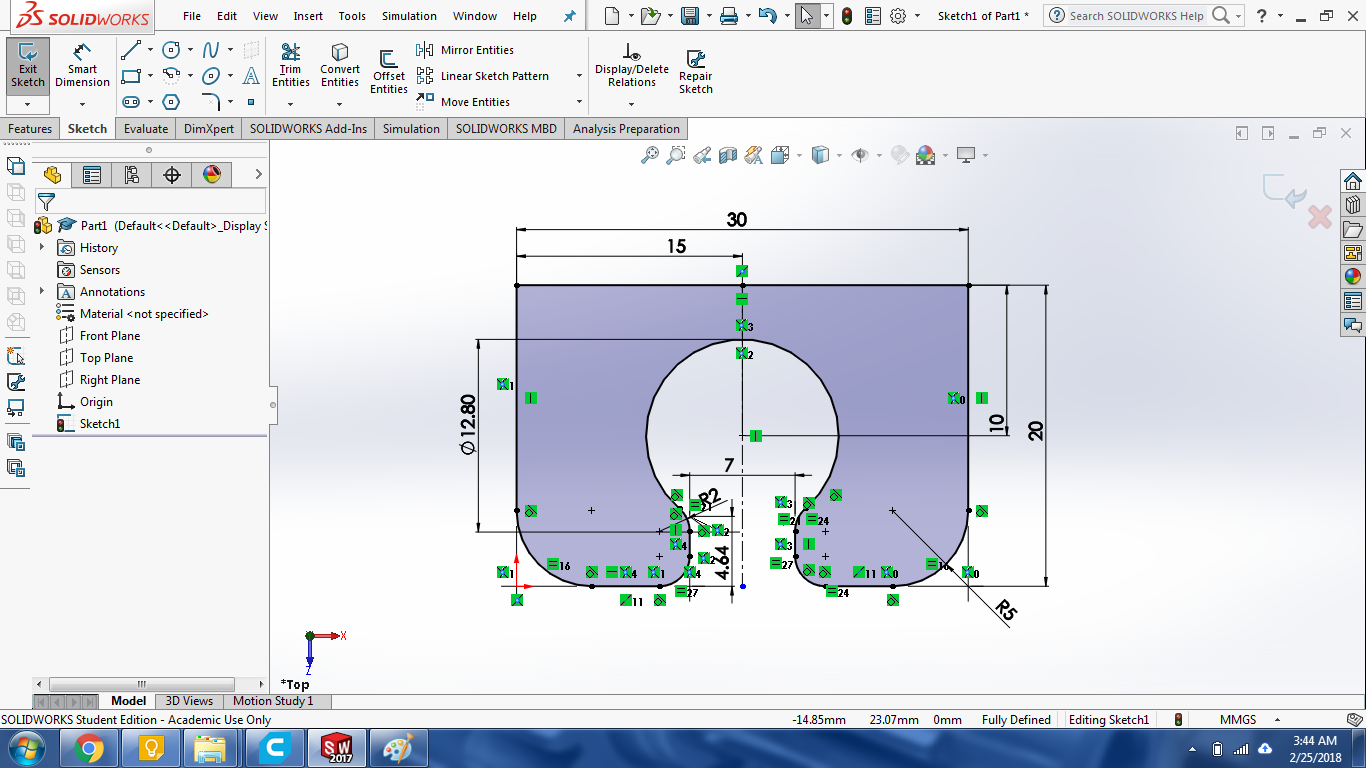This screenshot has height=768, width=1366.
Task: Select the Sketch Fillet tool
Action: 211,102
